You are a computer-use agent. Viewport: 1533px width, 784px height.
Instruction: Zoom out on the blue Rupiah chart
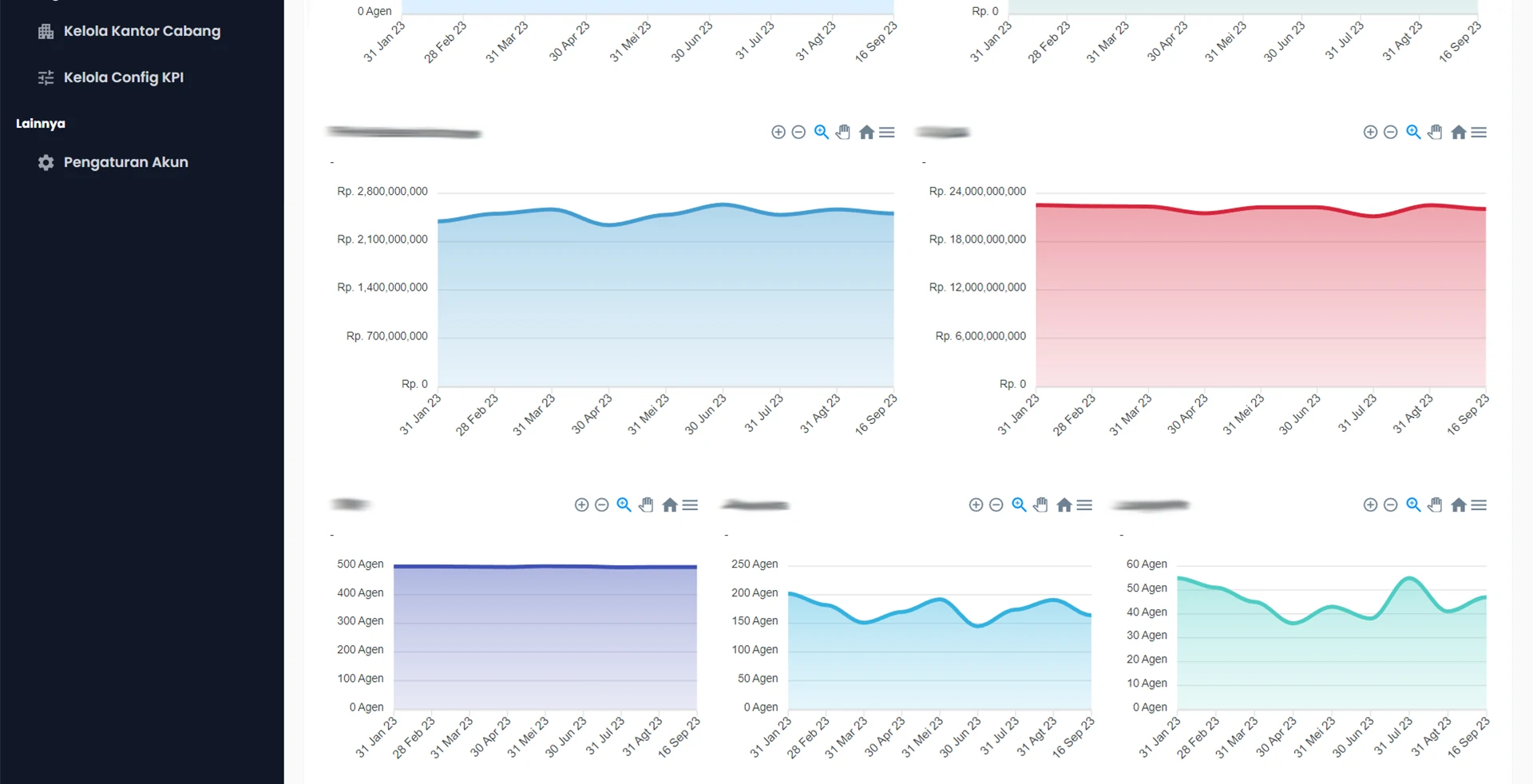pyautogui.click(x=798, y=133)
